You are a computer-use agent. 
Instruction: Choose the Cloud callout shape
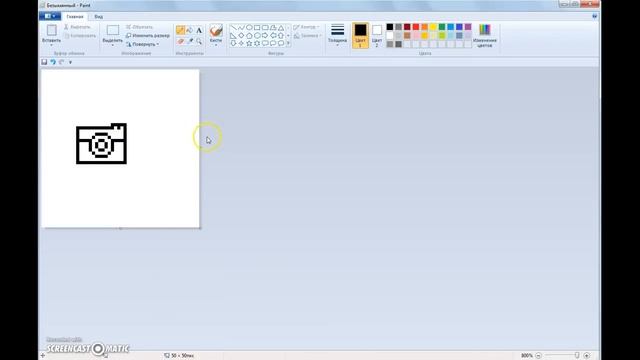(281, 43)
